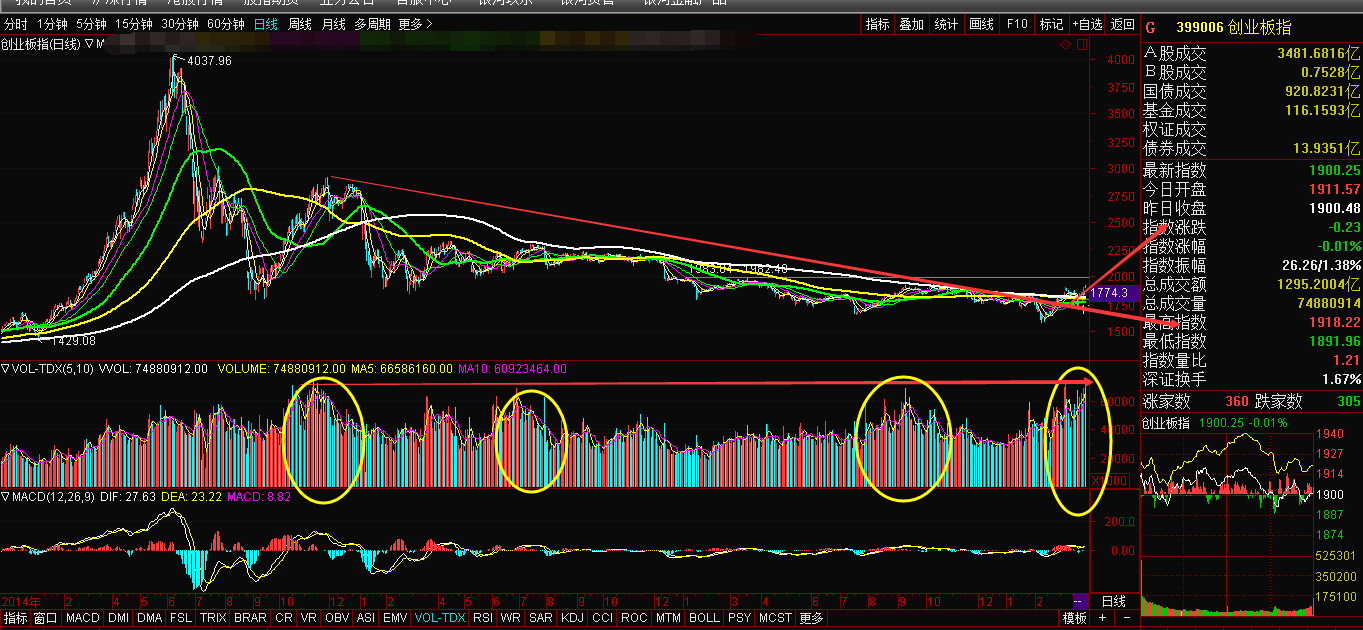Click the plus zoom button at bottom right
This screenshot has height=630, width=1363.
point(1103,618)
